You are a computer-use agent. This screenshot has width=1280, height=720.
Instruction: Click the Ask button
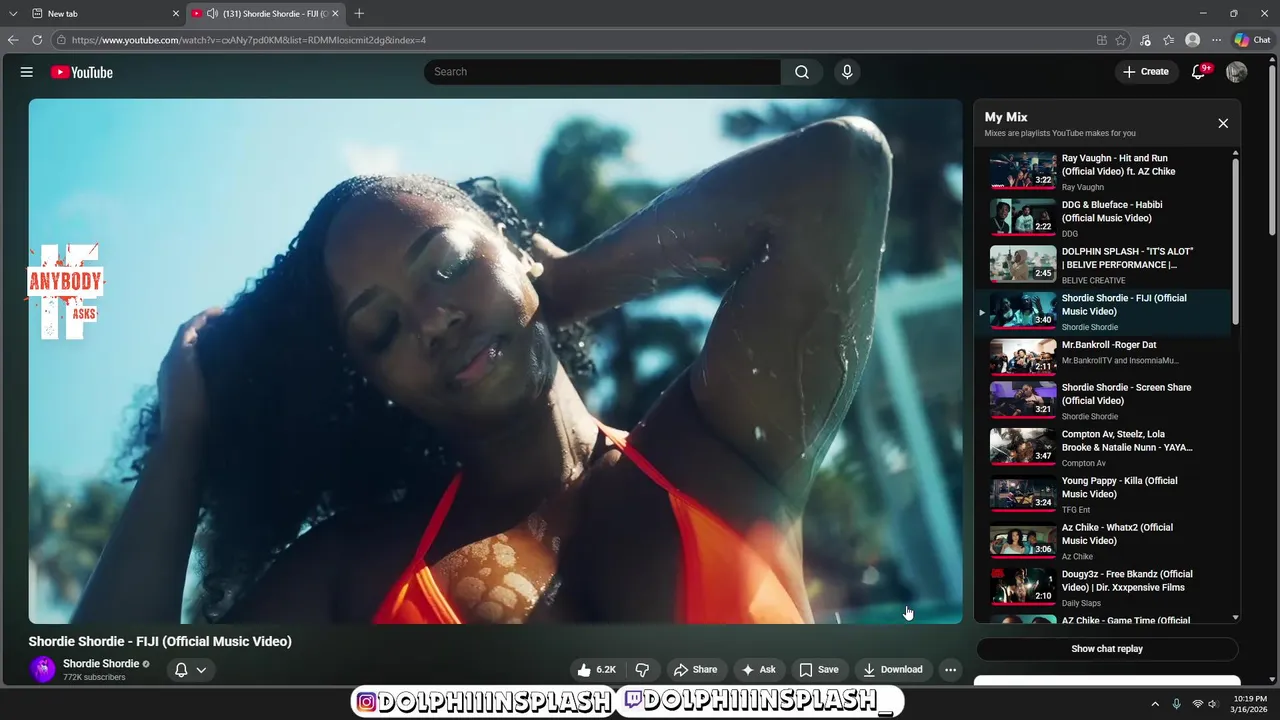coord(758,670)
